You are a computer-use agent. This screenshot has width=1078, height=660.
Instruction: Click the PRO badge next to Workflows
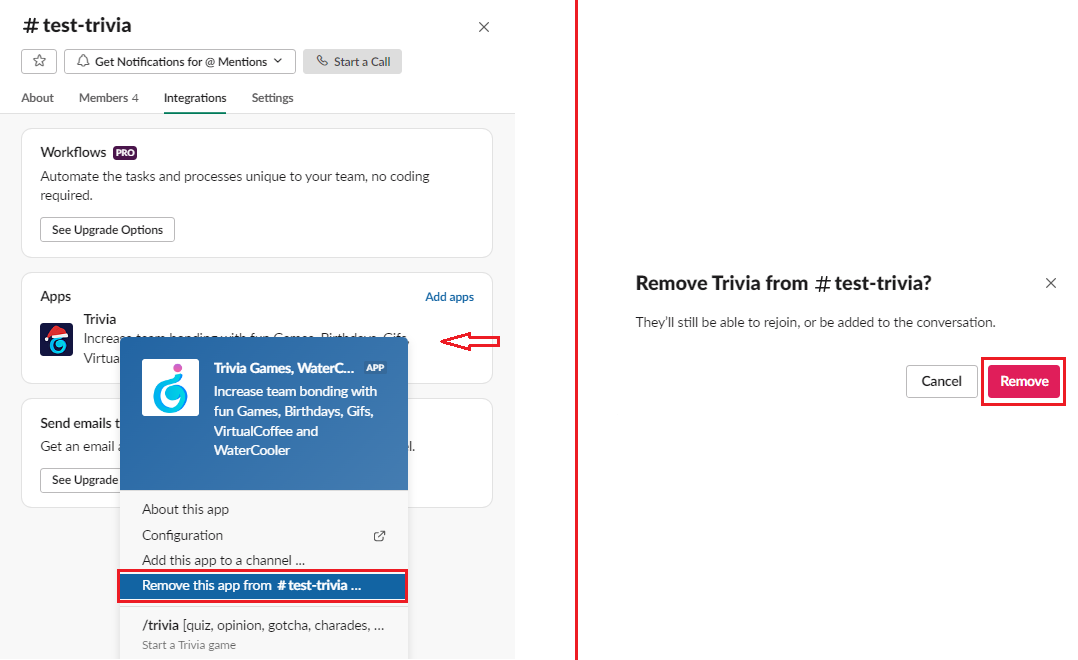tap(125, 153)
